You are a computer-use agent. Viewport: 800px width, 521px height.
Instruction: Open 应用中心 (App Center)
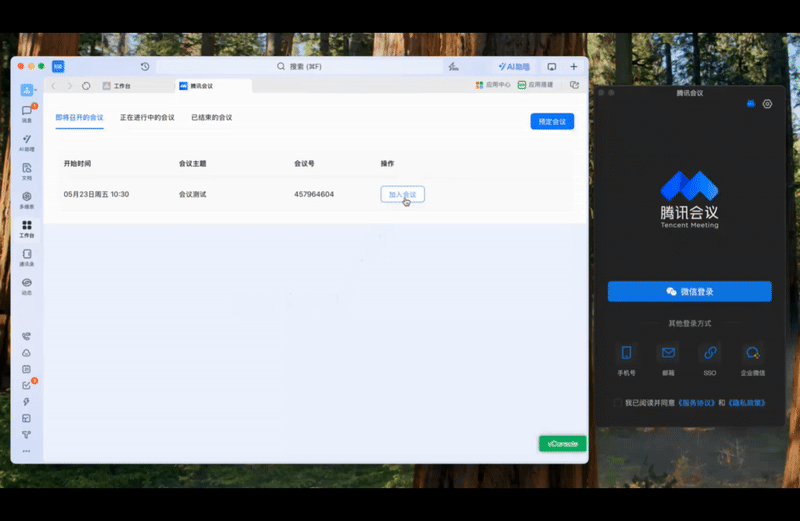(x=493, y=85)
